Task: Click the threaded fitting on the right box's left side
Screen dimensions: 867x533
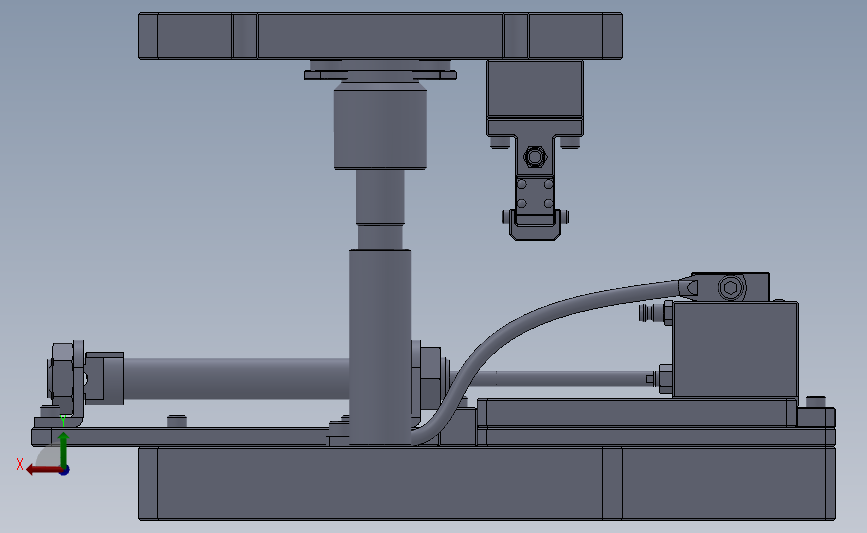Action: tap(655, 313)
